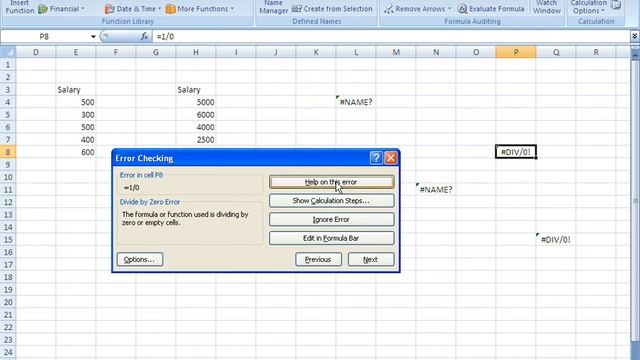Select cell with value 400
Image resolution: width=640 pixels, height=360 pixels.
(x=76, y=140)
